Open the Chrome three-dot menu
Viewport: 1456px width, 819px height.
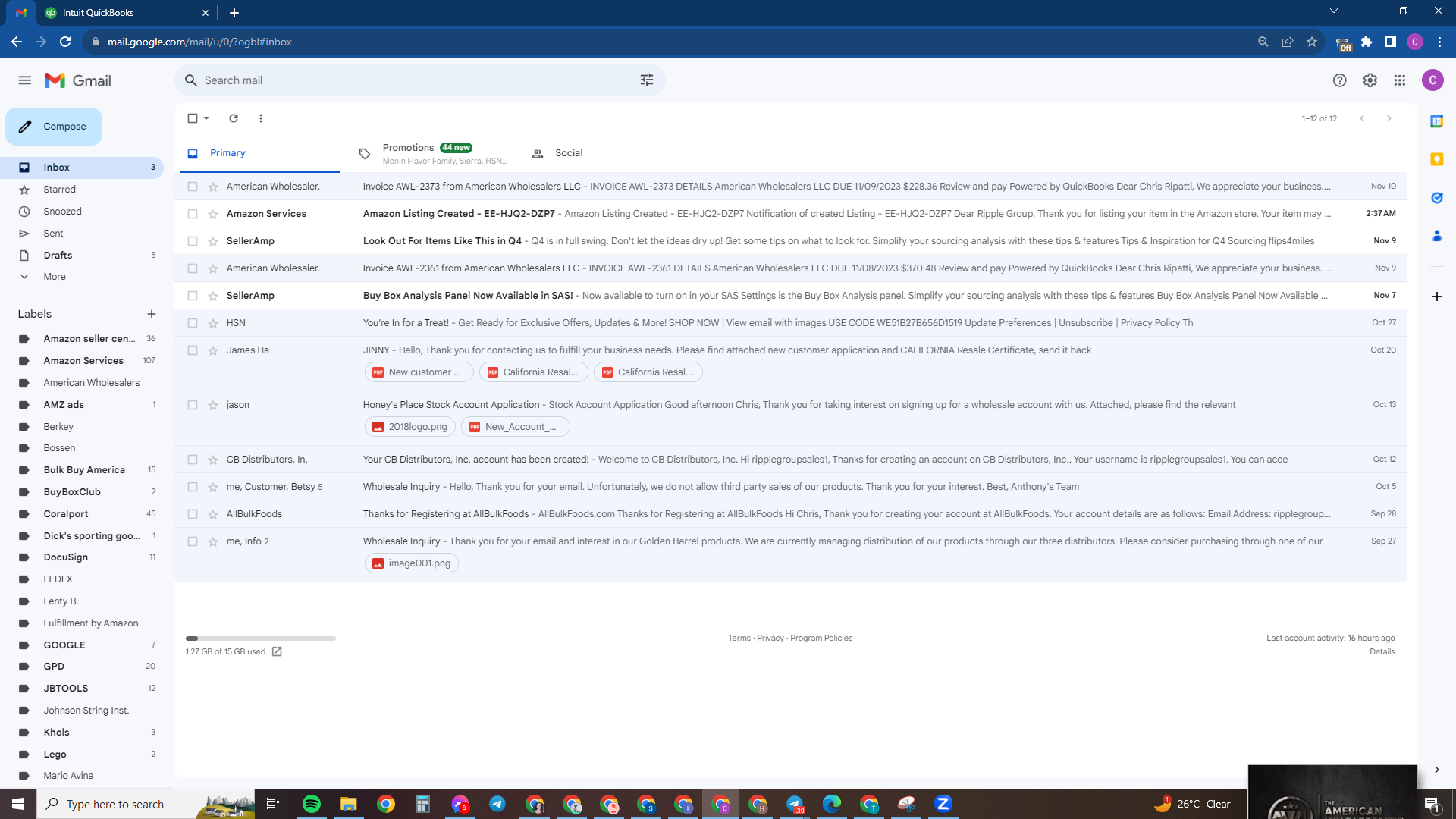[1439, 42]
